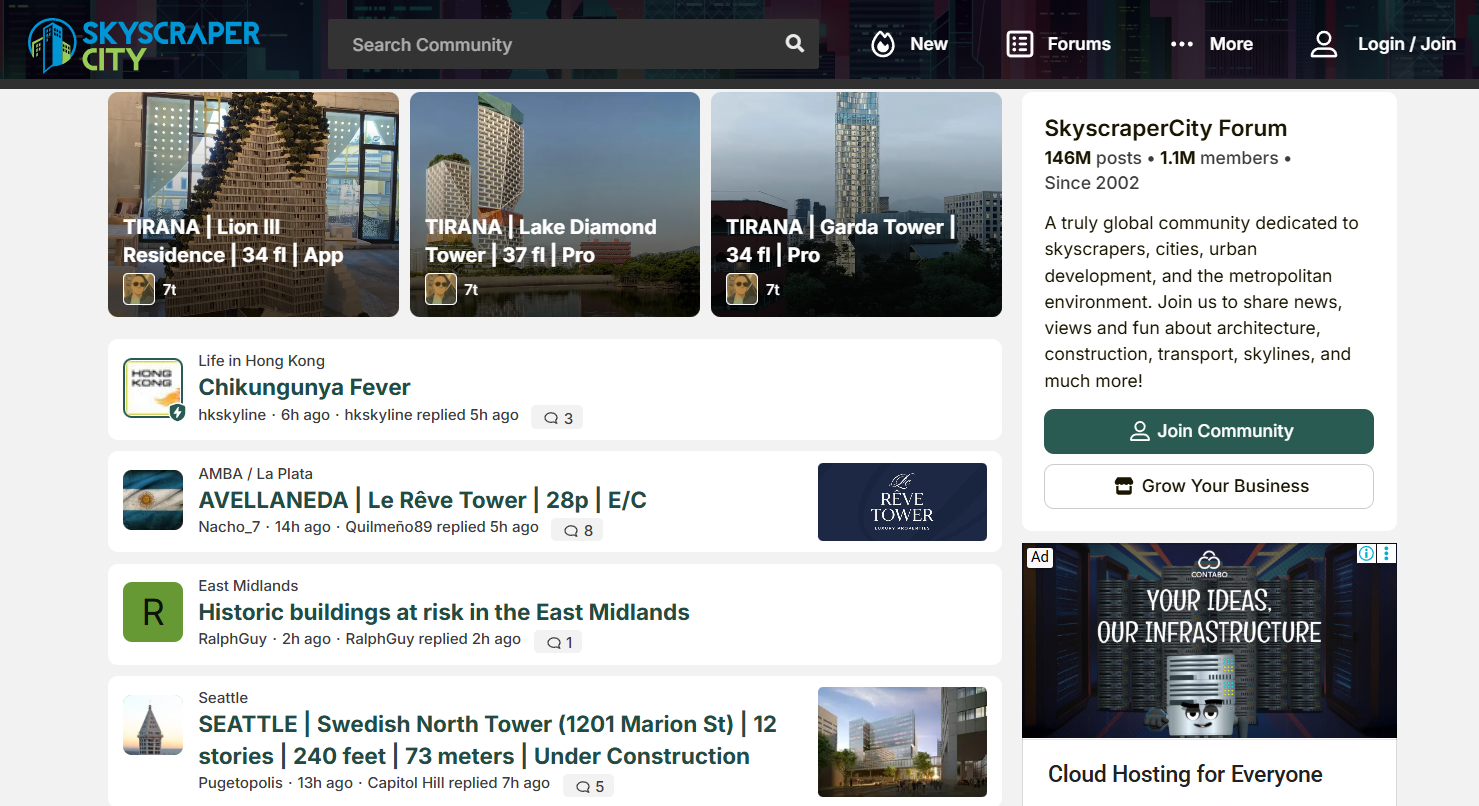Click the Hong Kong forum avatar
Viewport: 1479px width, 806px height.
coord(153,388)
